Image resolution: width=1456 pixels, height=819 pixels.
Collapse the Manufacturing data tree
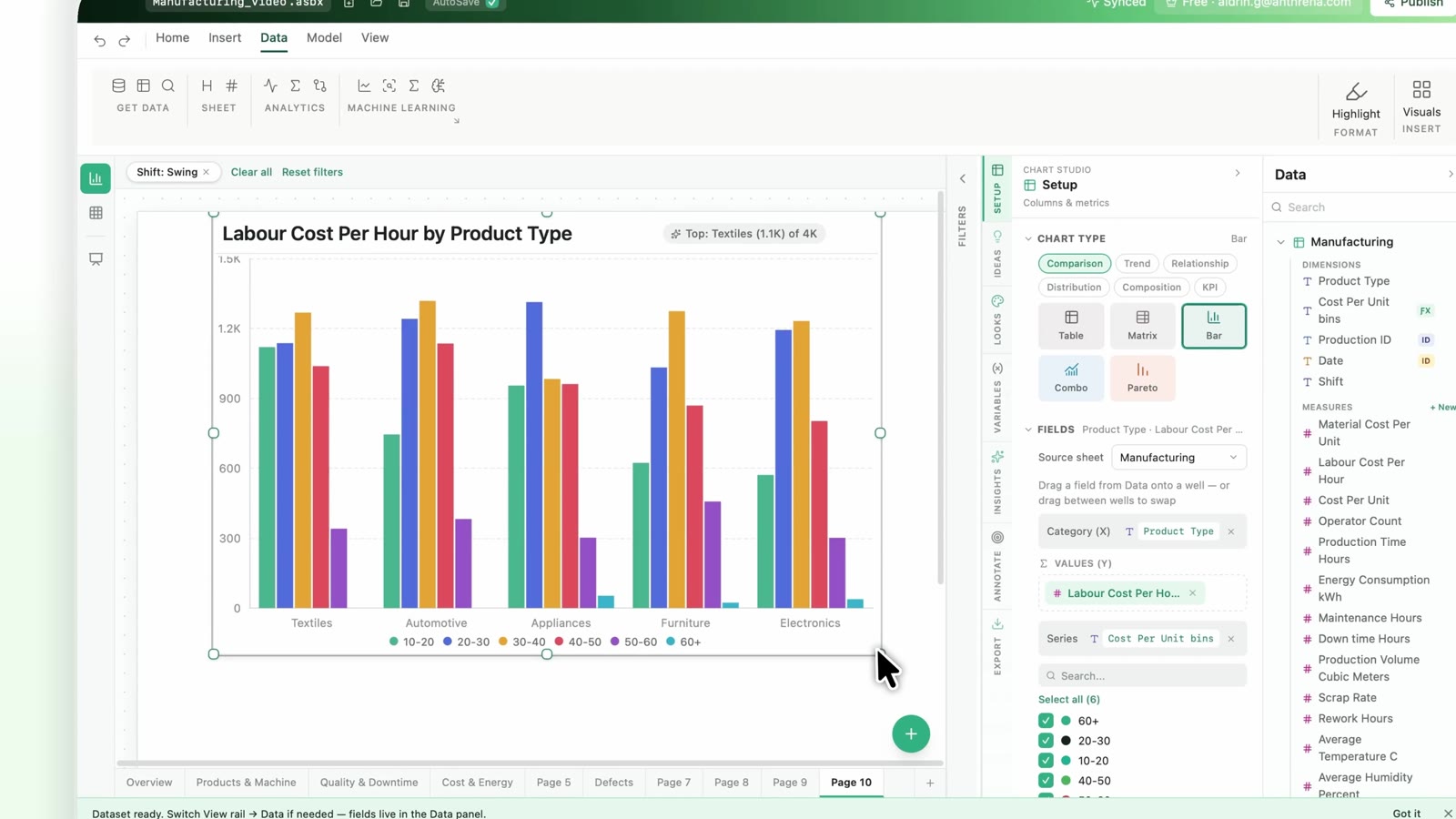coord(1281,242)
